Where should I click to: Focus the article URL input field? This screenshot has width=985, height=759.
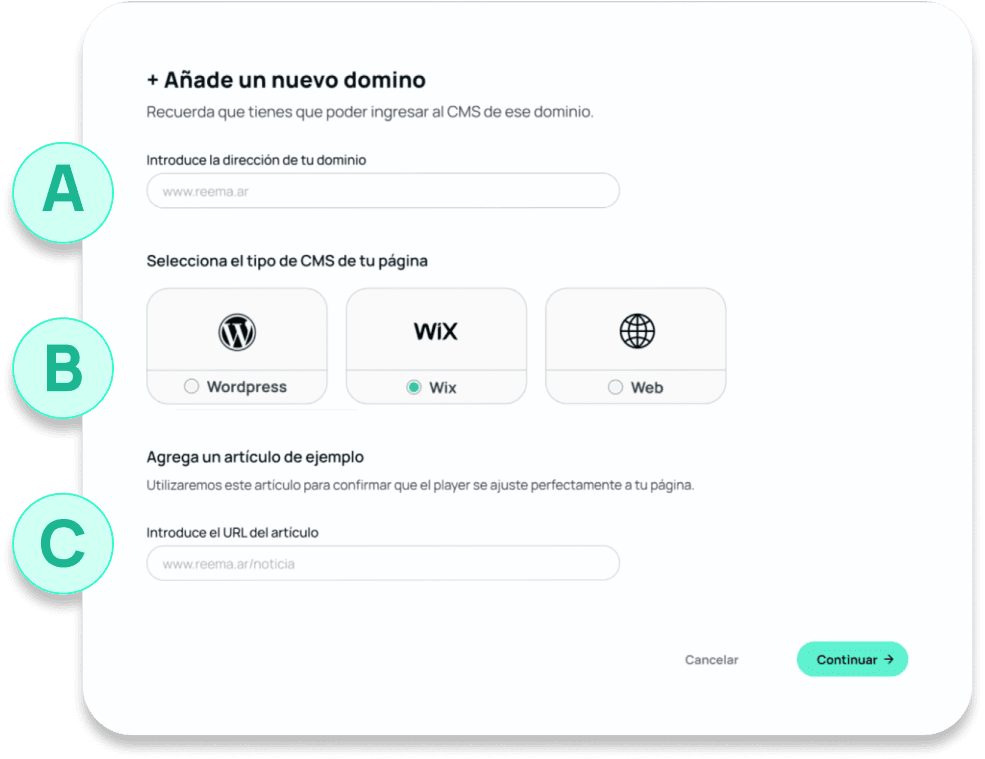tap(383, 563)
